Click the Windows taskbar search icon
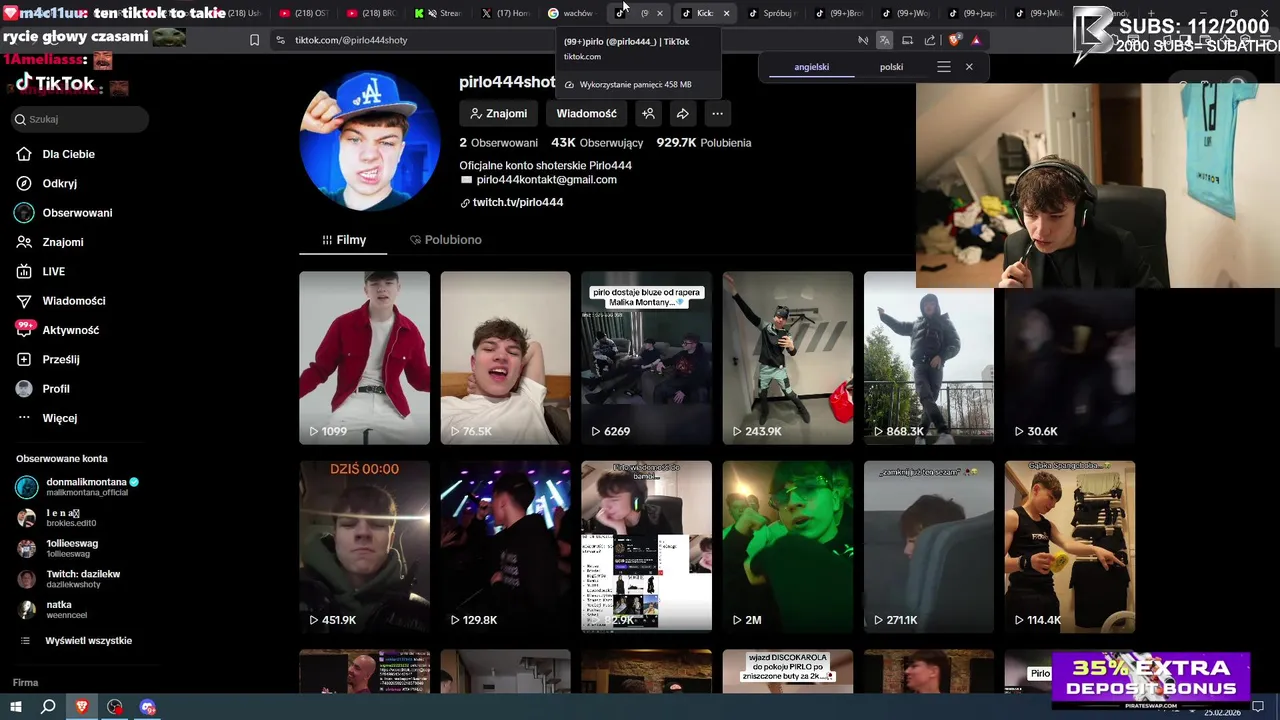This screenshot has height=720, width=1280. tap(48, 707)
